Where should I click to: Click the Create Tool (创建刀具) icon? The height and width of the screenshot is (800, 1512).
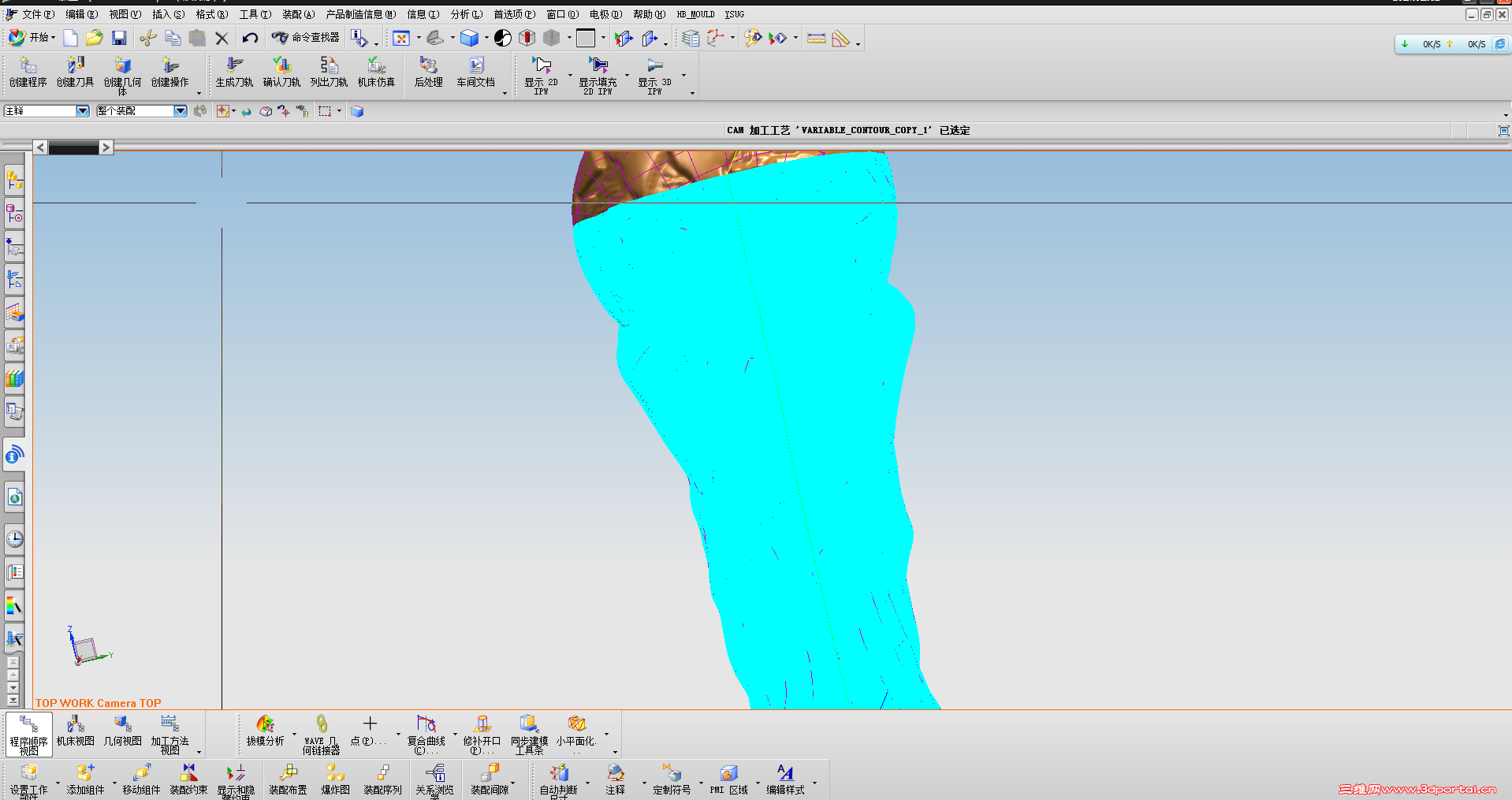point(76,72)
